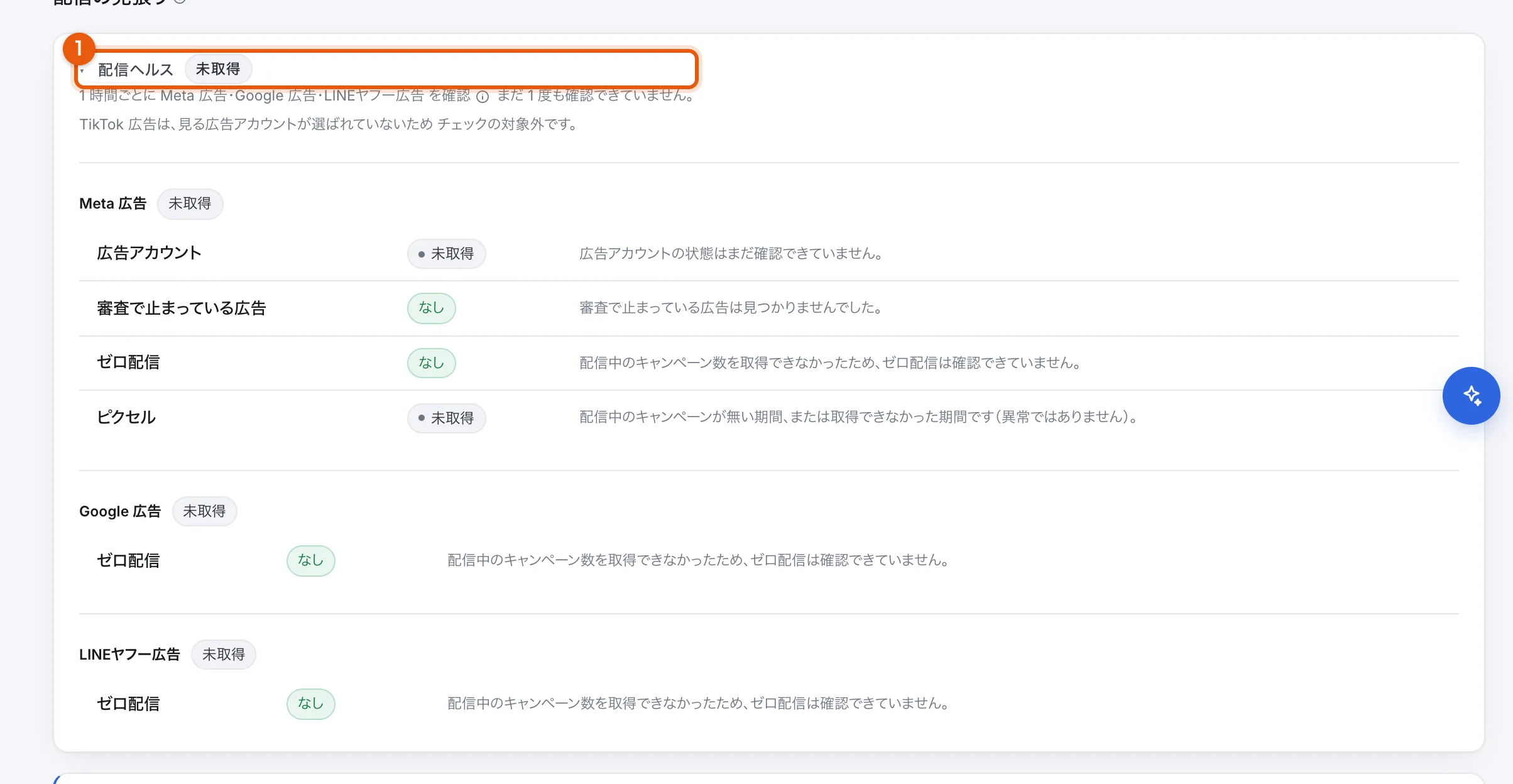Click the 未取得 status in ピクセル row
Screen dimensions: 1513x784
(446, 418)
